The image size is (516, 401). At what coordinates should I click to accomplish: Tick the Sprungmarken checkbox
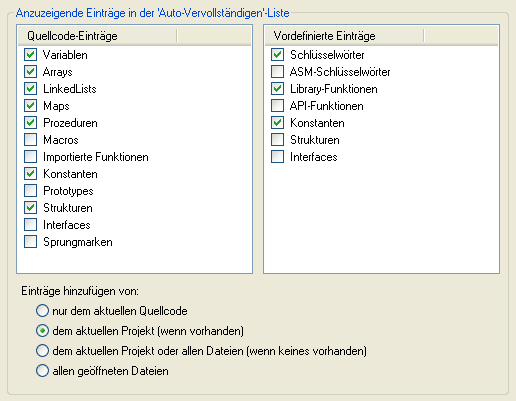pos(30,242)
